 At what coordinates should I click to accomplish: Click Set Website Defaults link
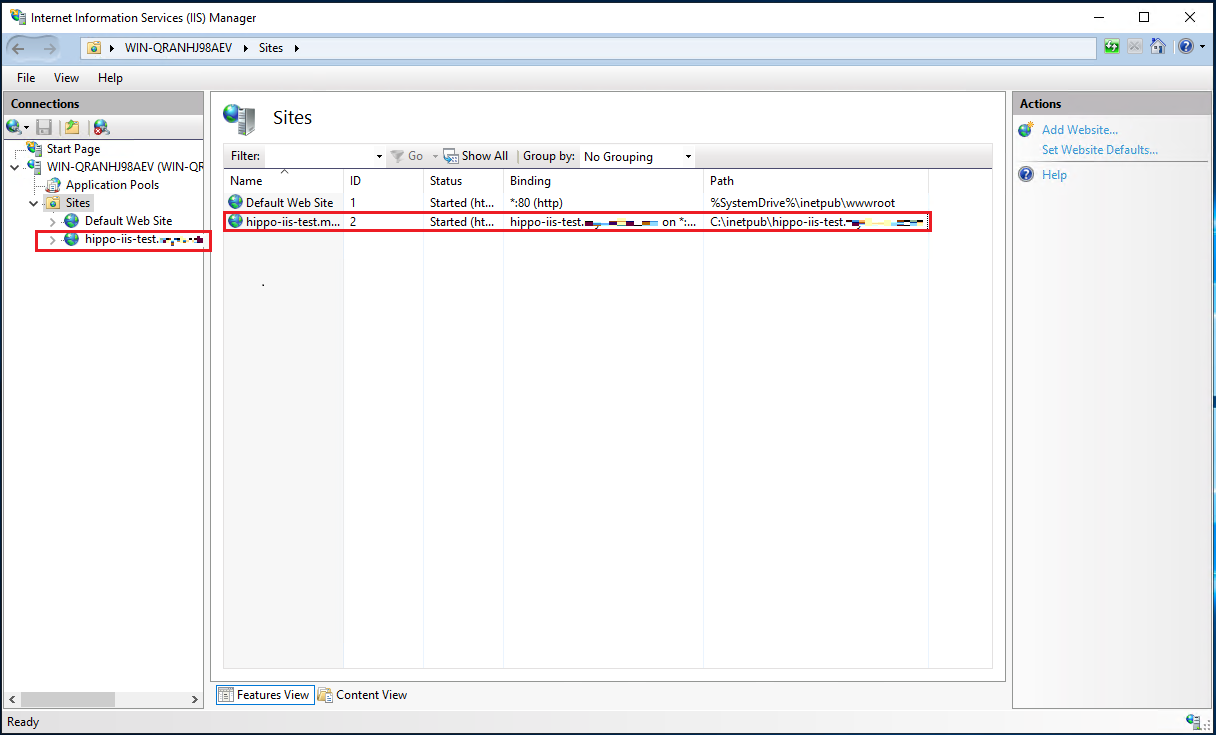[x=1100, y=150]
